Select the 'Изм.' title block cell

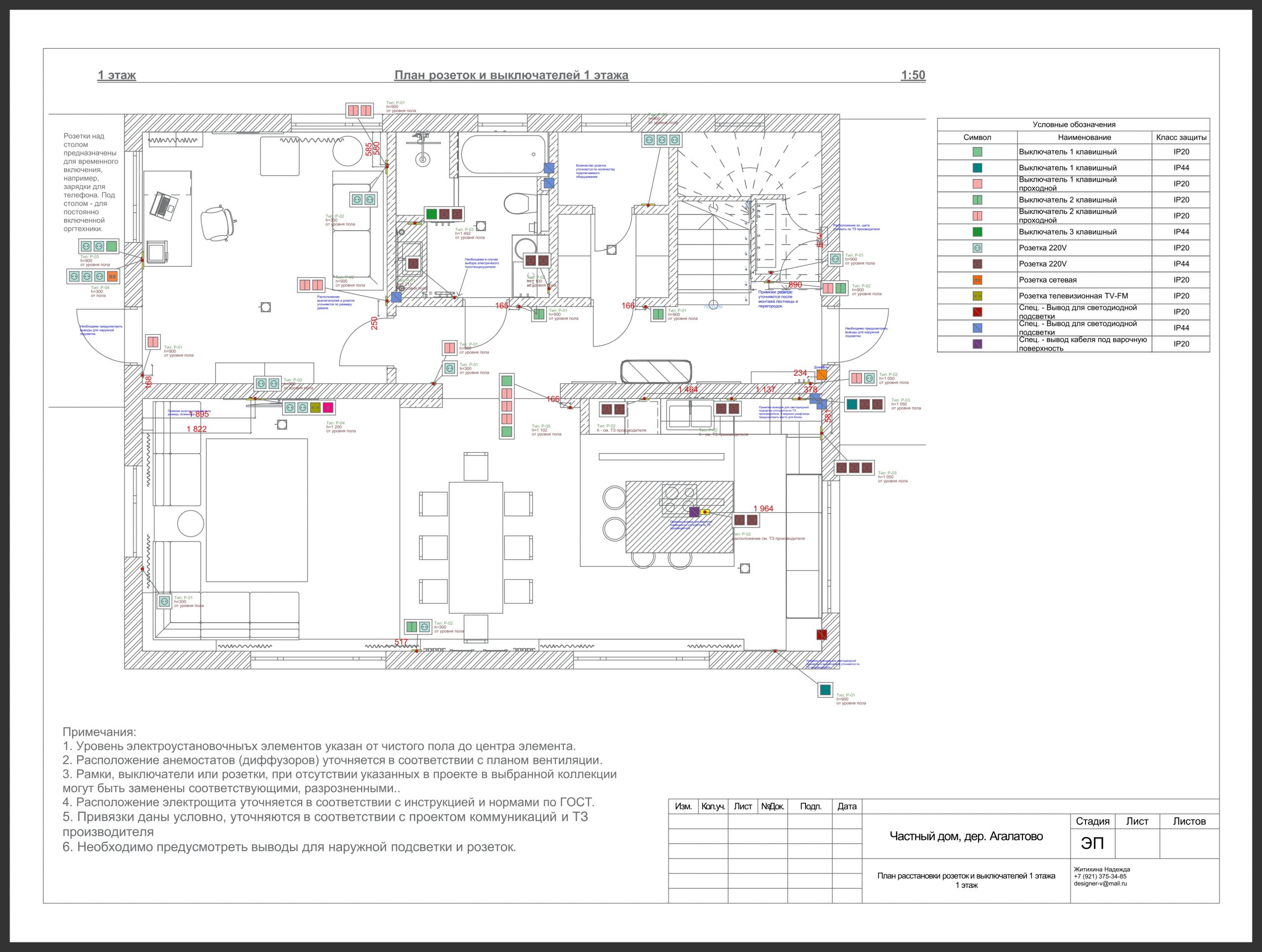(x=683, y=807)
